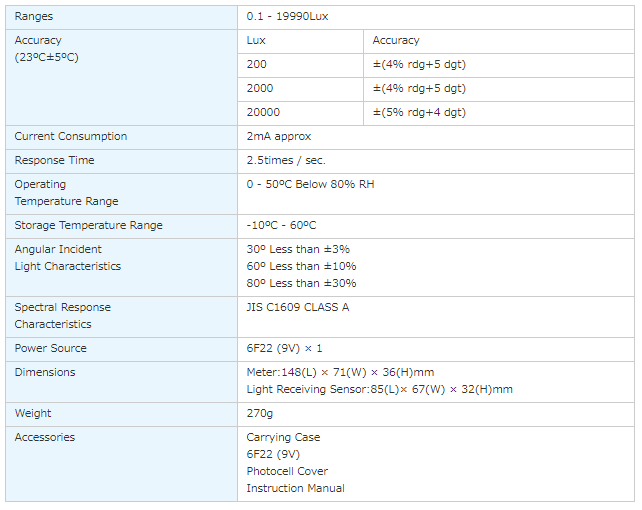Click the Storage Temperature Range label
The height and width of the screenshot is (510, 642).
click(x=88, y=226)
